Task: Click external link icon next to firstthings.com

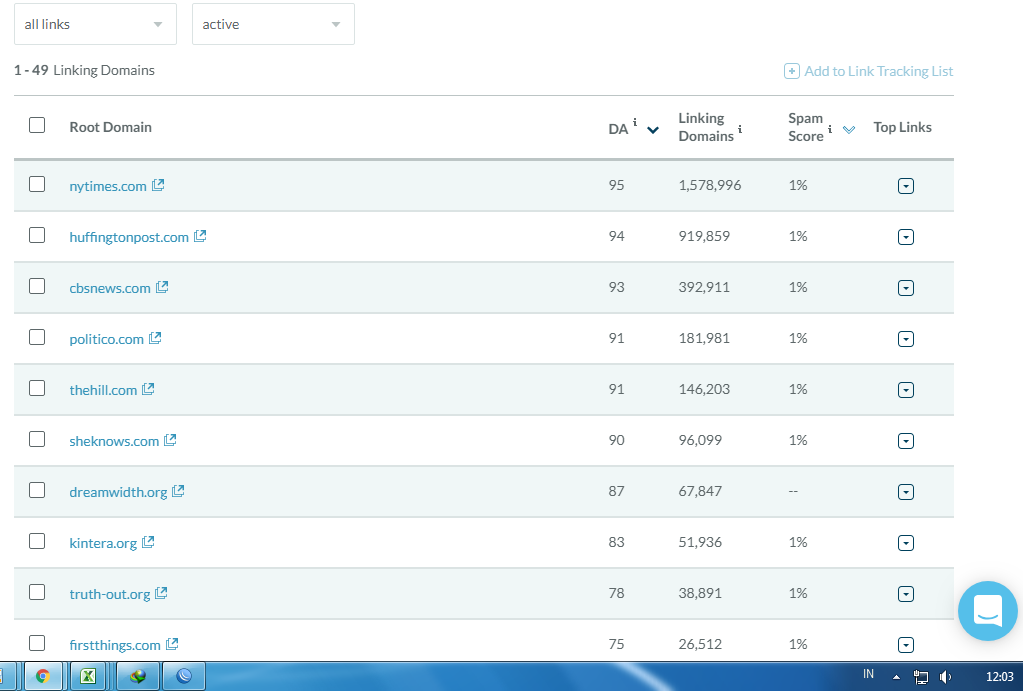Action: (172, 644)
